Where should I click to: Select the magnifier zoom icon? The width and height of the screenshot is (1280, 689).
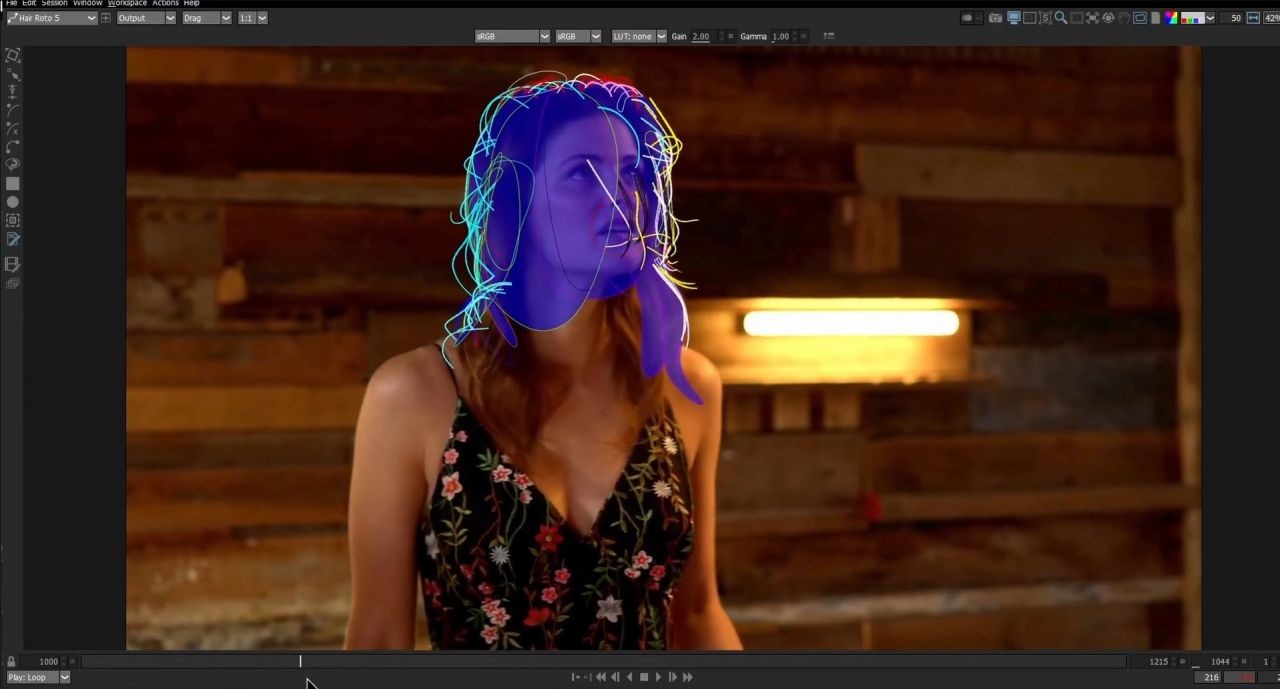pyautogui.click(x=1060, y=18)
